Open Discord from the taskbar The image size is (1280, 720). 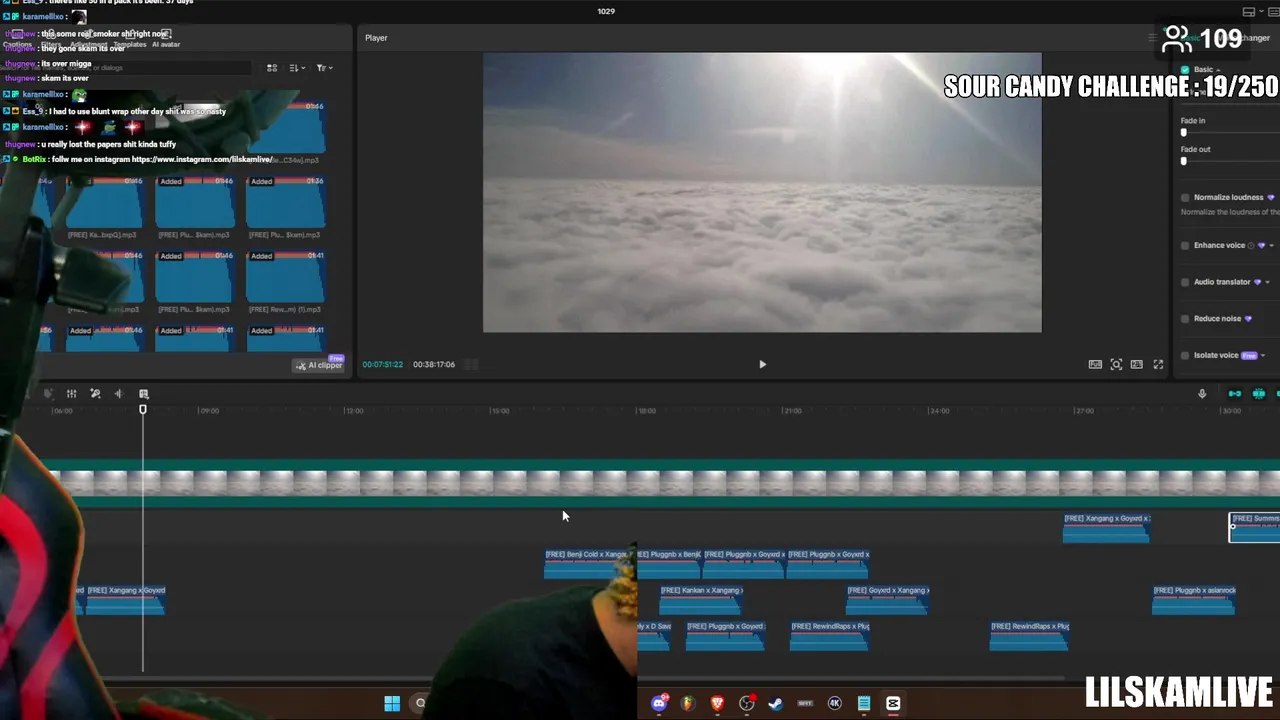point(659,703)
